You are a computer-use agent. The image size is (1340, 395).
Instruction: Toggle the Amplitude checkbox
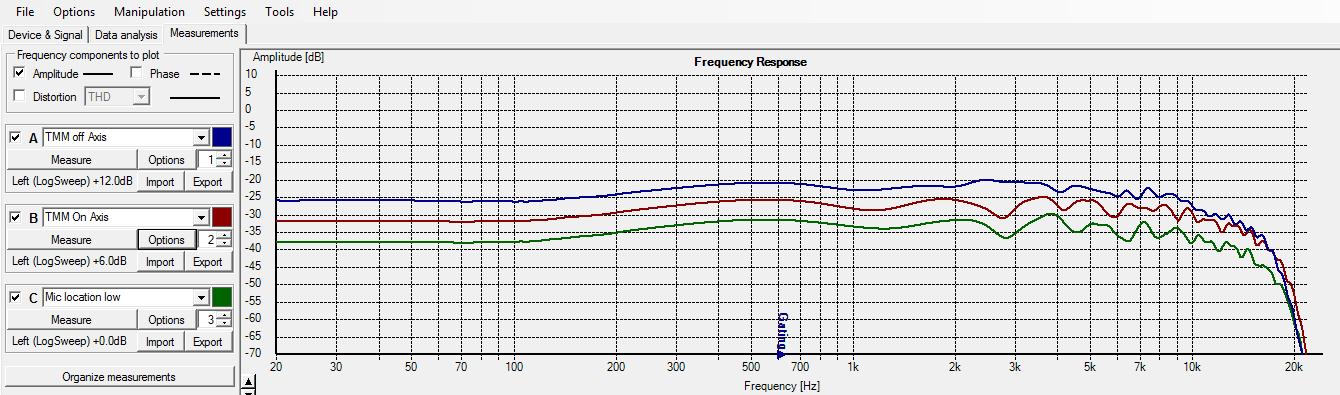(x=19, y=74)
